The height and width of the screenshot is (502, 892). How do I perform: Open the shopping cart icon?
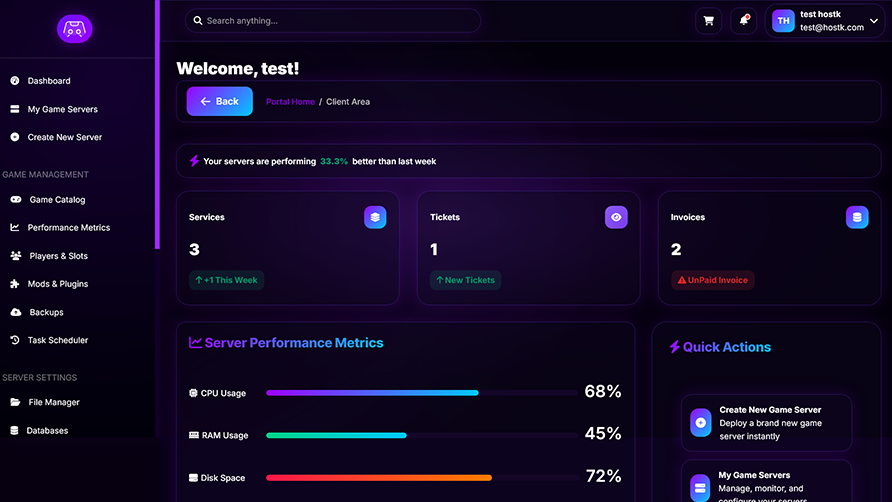coord(709,21)
